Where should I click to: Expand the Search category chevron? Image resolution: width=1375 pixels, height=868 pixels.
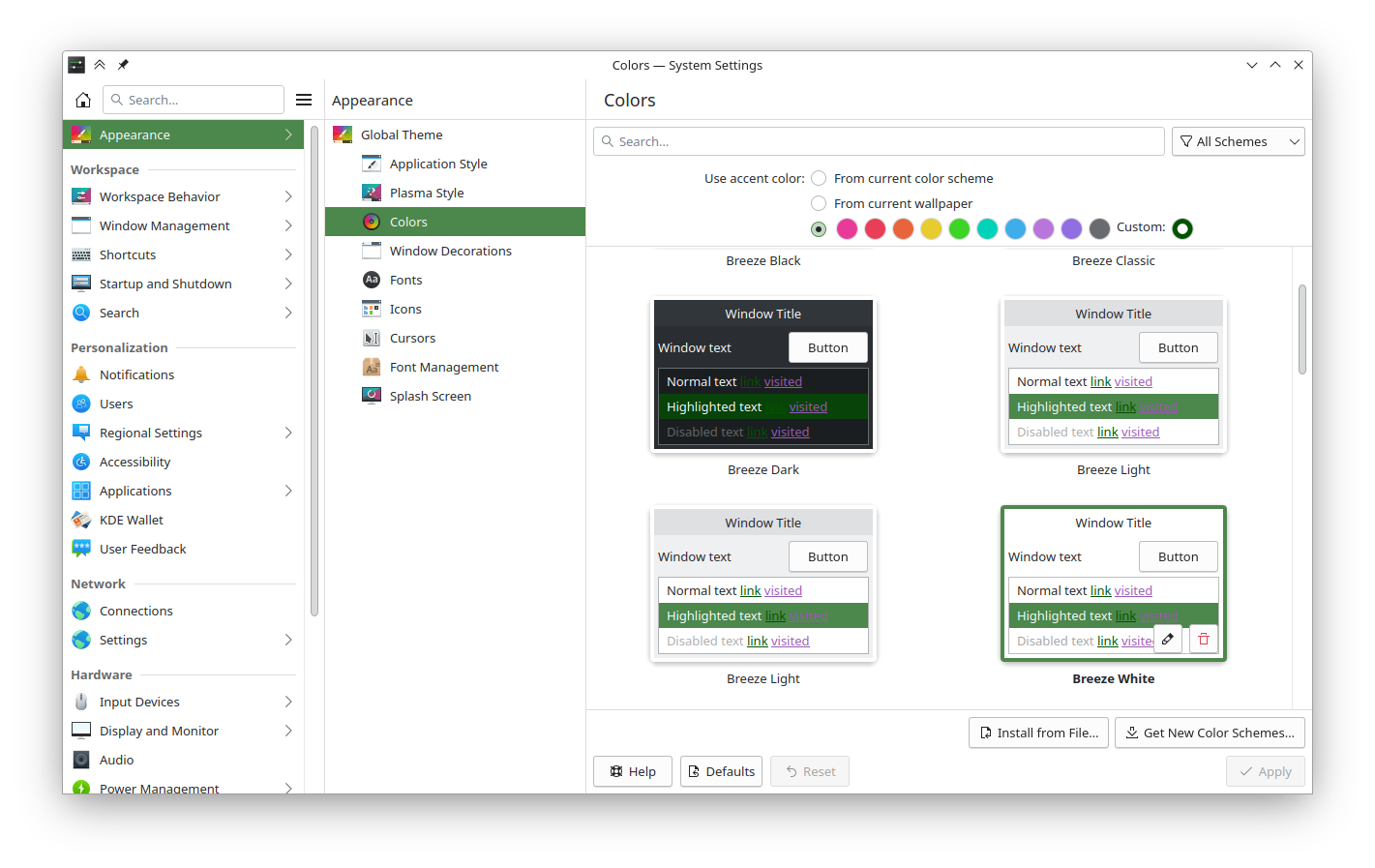(288, 313)
